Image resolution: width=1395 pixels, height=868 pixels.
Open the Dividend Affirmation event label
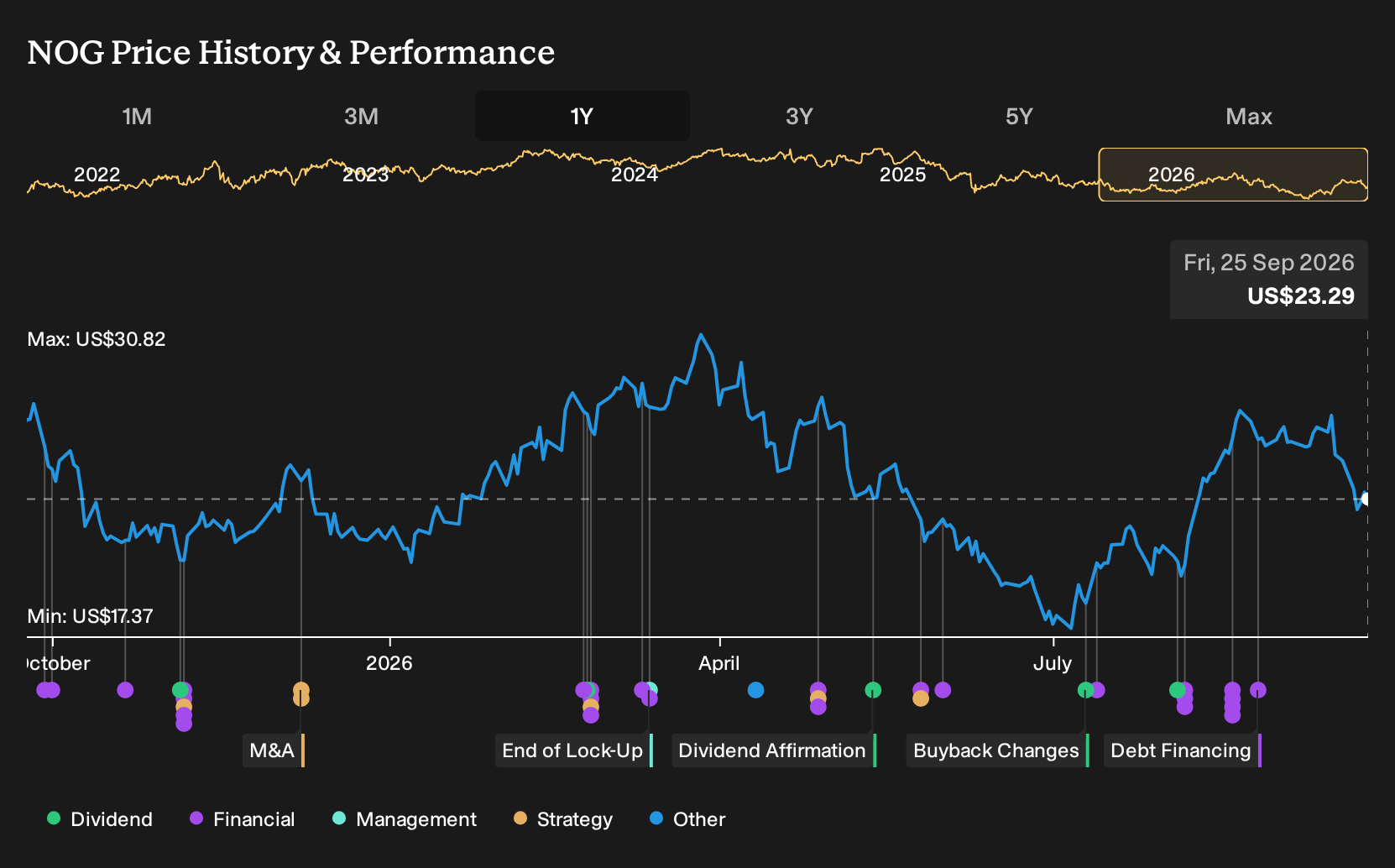pyautogui.click(x=773, y=750)
